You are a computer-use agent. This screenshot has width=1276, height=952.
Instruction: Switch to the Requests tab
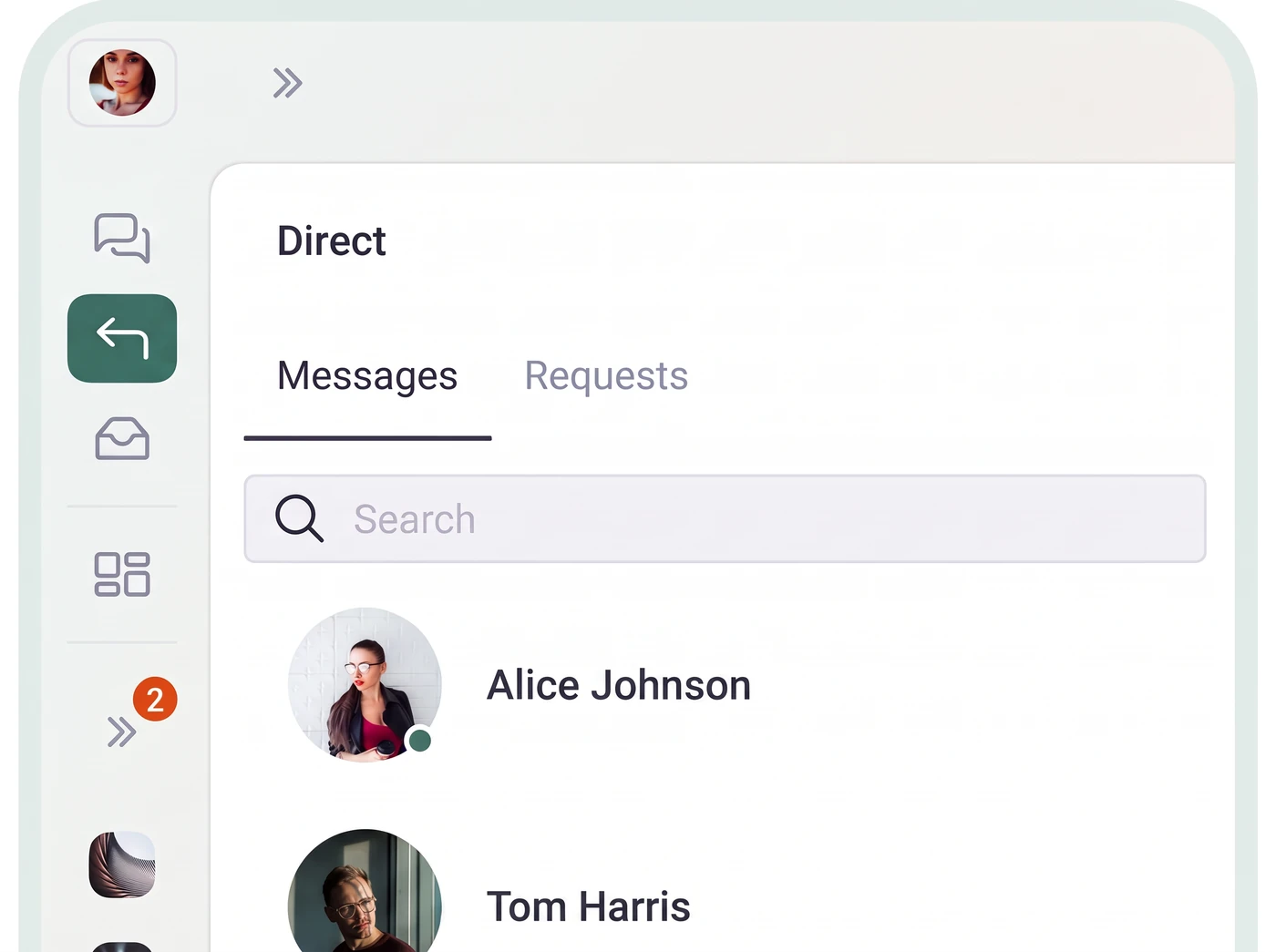click(x=606, y=376)
